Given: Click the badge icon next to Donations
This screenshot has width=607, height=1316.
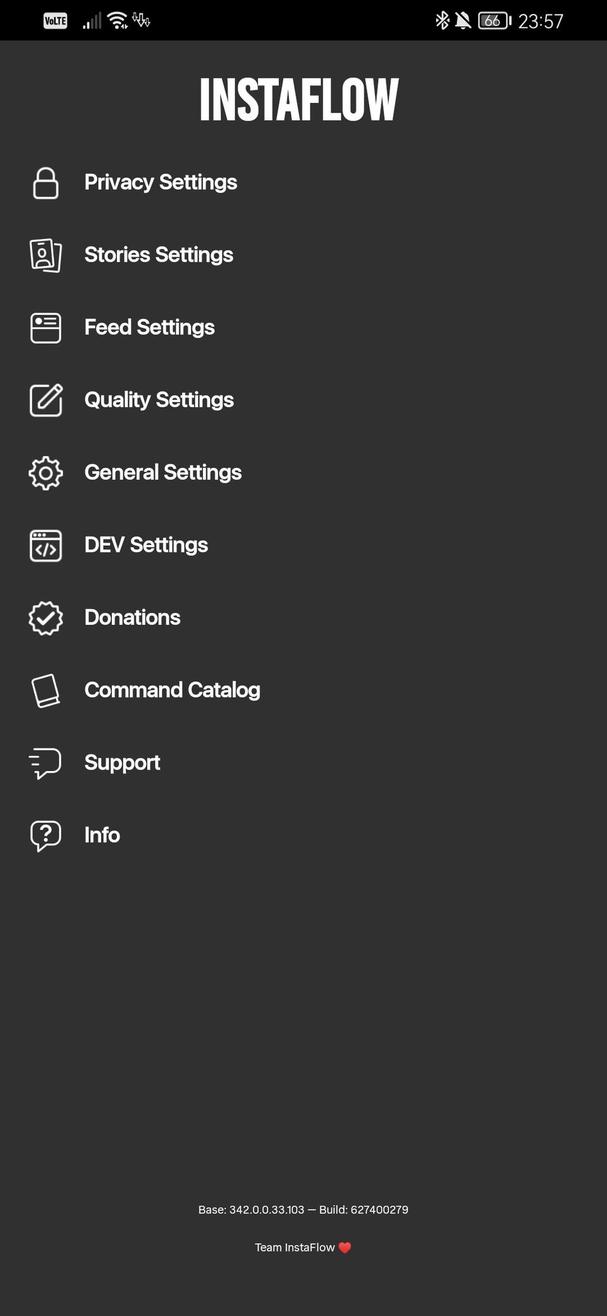Looking at the screenshot, I should pos(45,618).
